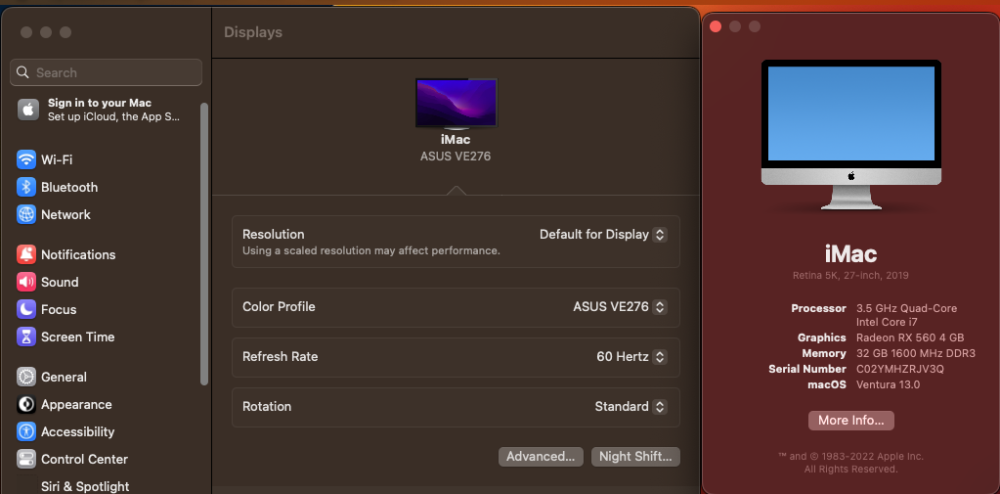The image size is (1000, 494).
Task: Click 32 GB 1600 MHz DDR3 text
Action: click(916, 353)
